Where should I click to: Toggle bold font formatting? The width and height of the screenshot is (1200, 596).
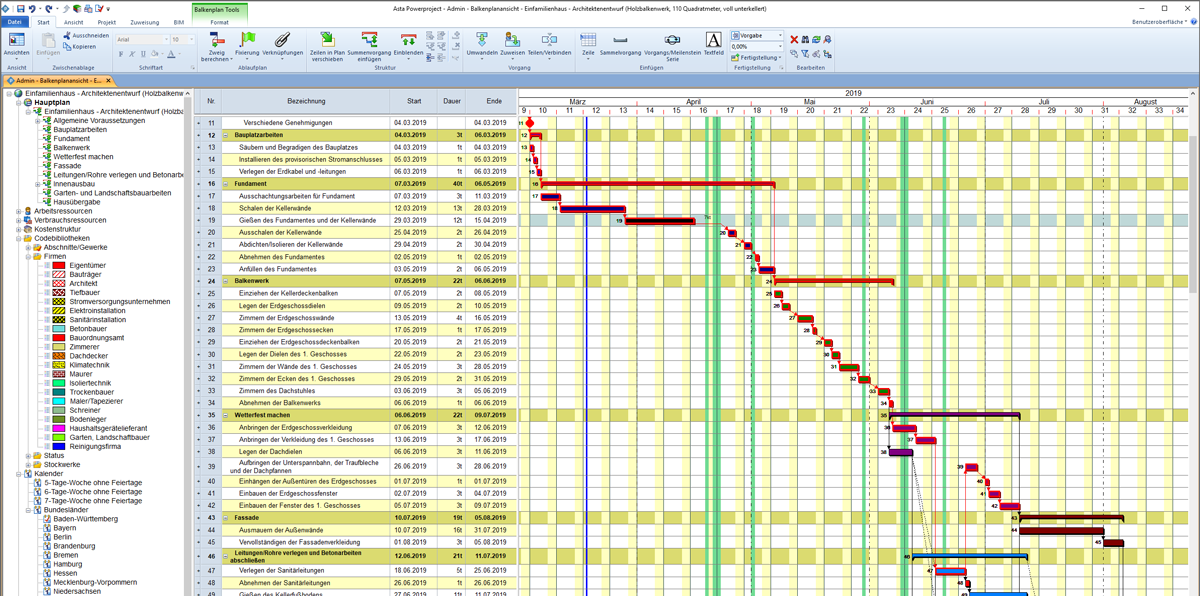pyautogui.click(x=121, y=54)
